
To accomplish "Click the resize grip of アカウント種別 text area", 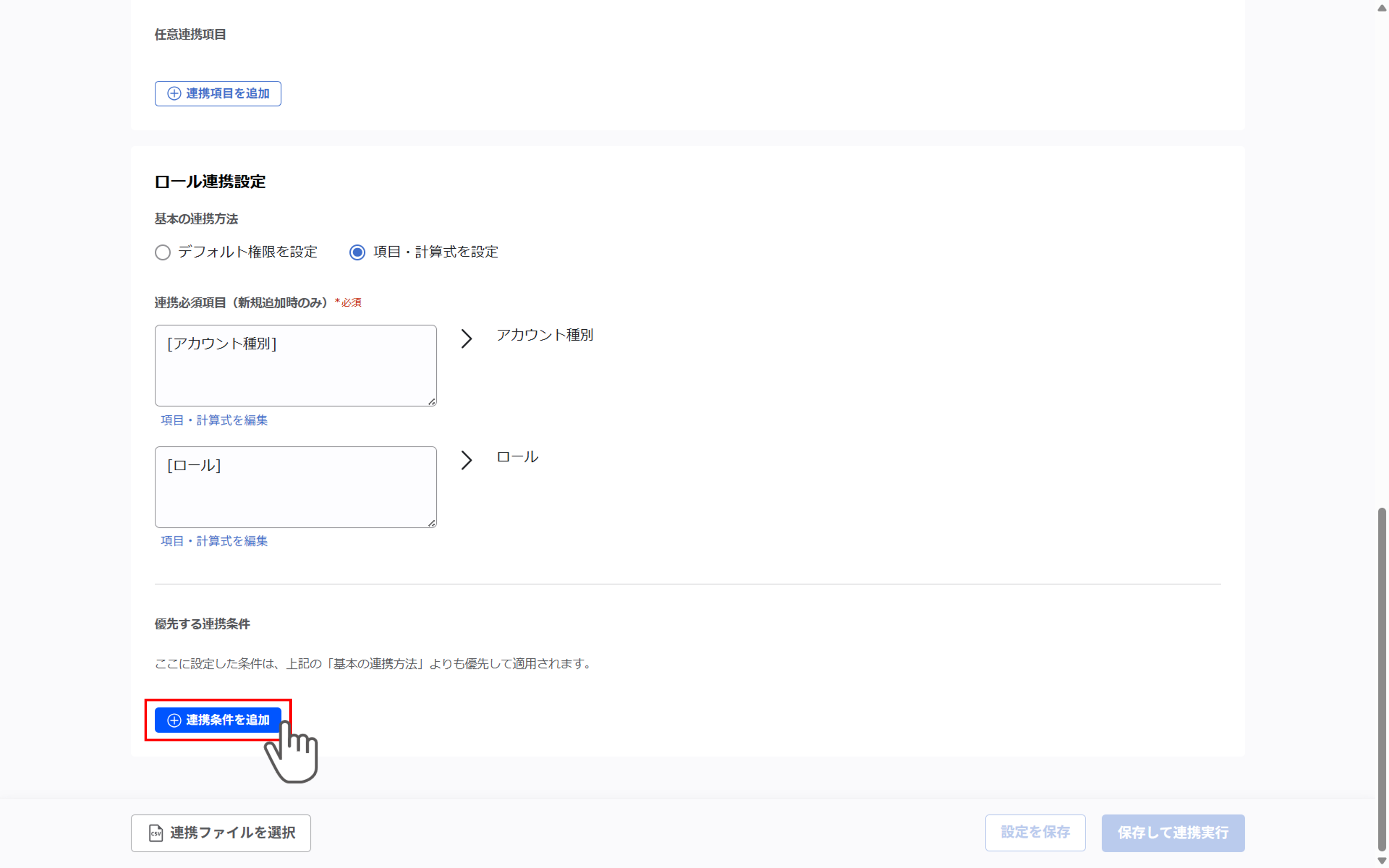I will pos(432,402).
